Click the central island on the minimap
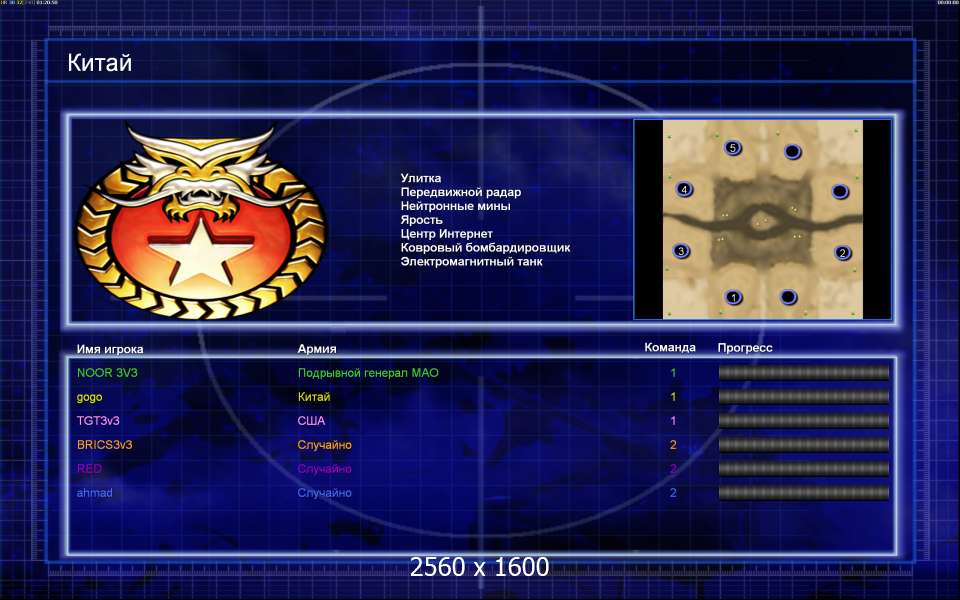Image resolution: width=960 pixels, height=600 pixels. 763,222
